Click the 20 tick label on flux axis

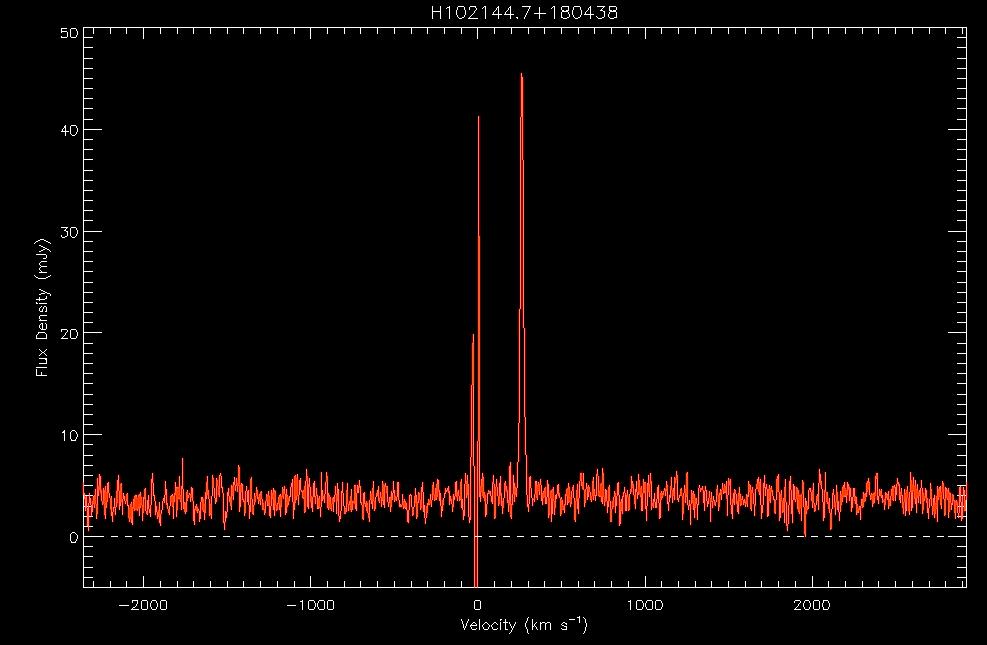68,333
